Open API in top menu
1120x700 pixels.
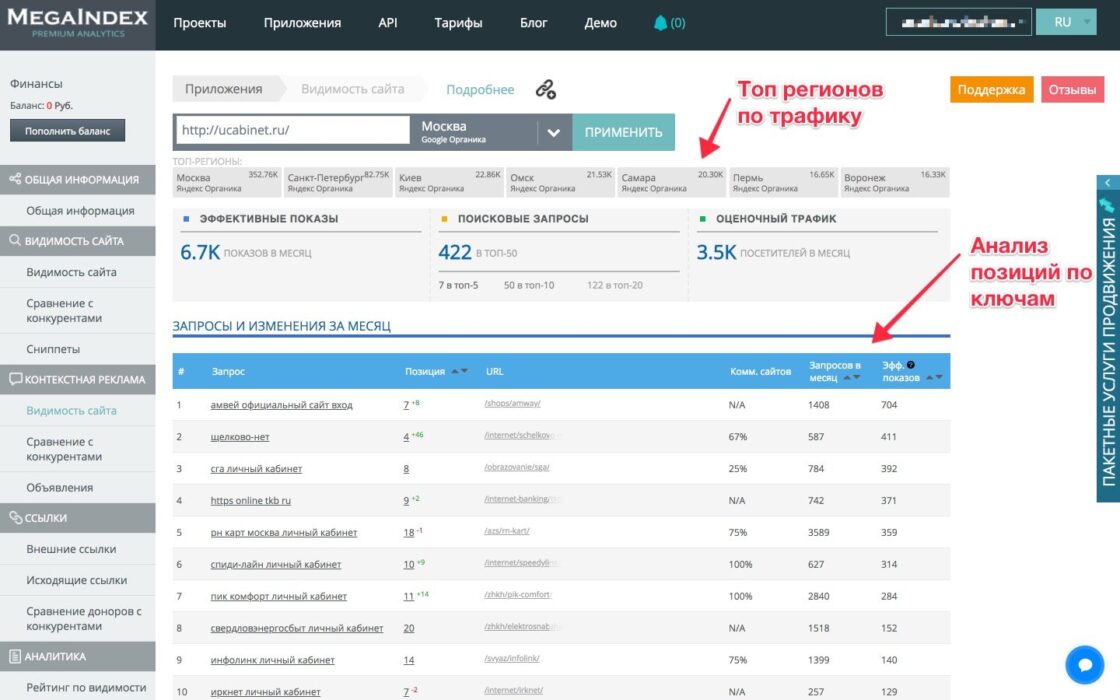coord(388,23)
